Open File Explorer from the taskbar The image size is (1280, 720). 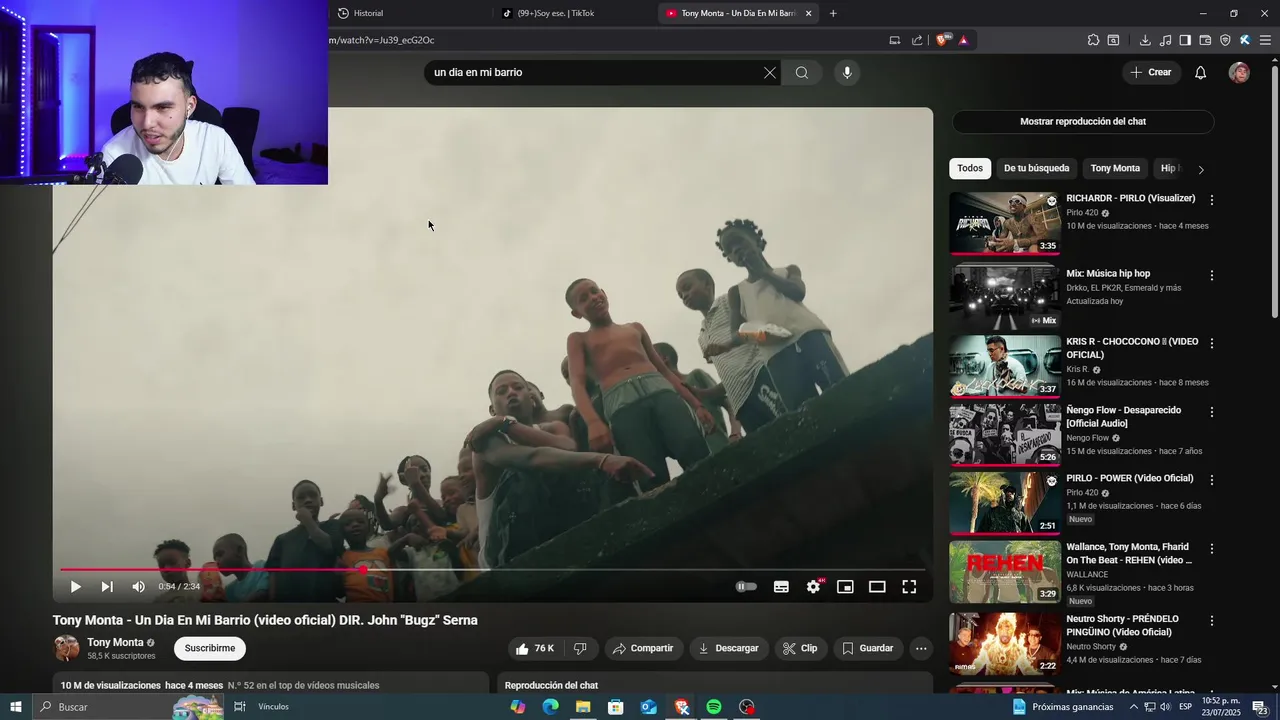[x=583, y=707]
